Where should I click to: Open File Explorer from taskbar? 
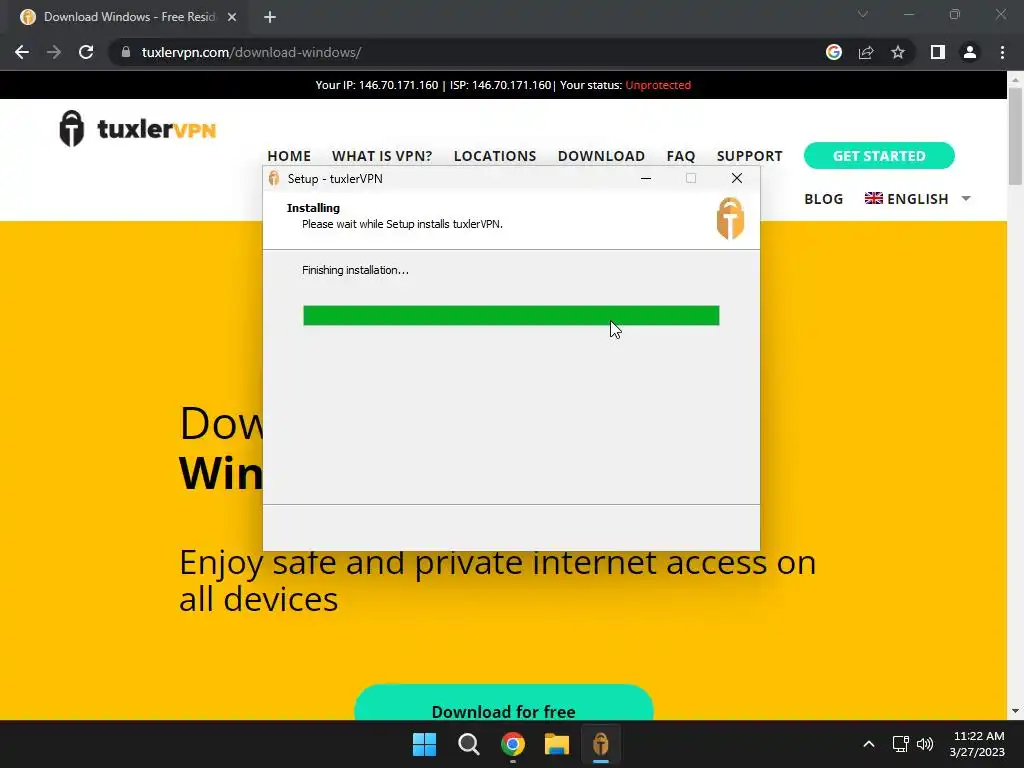tap(556, 744)
